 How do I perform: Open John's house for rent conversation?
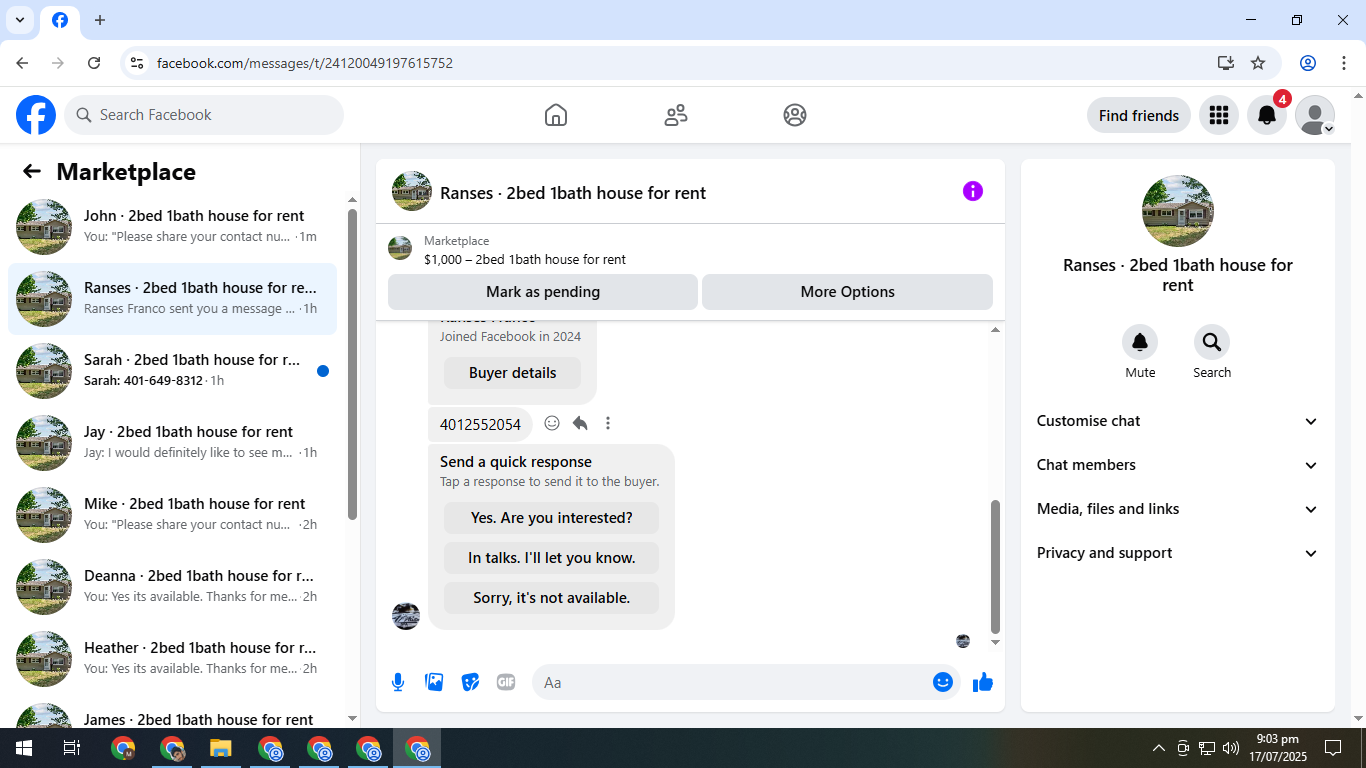[172, 227]
